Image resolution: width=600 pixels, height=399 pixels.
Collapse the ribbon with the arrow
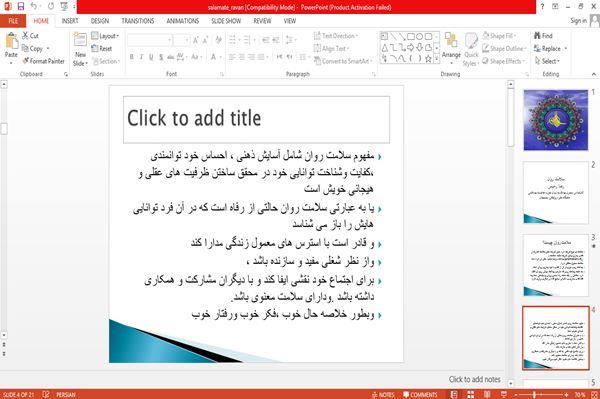(593, 74)
